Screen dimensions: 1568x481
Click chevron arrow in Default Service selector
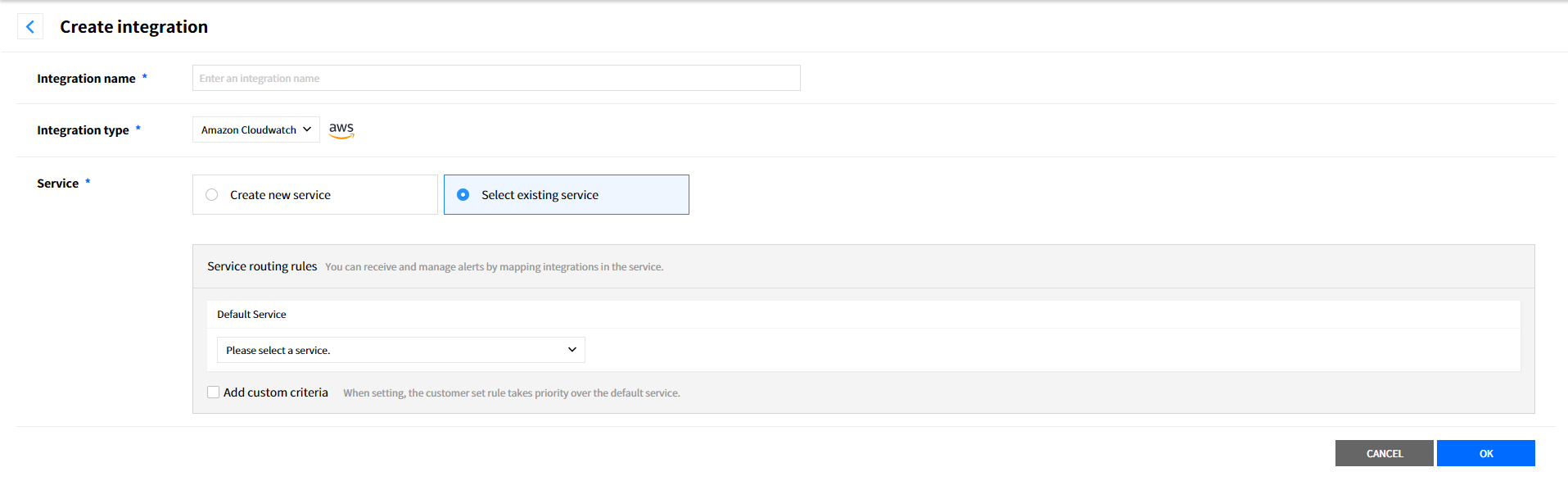[x=572, y=350]
